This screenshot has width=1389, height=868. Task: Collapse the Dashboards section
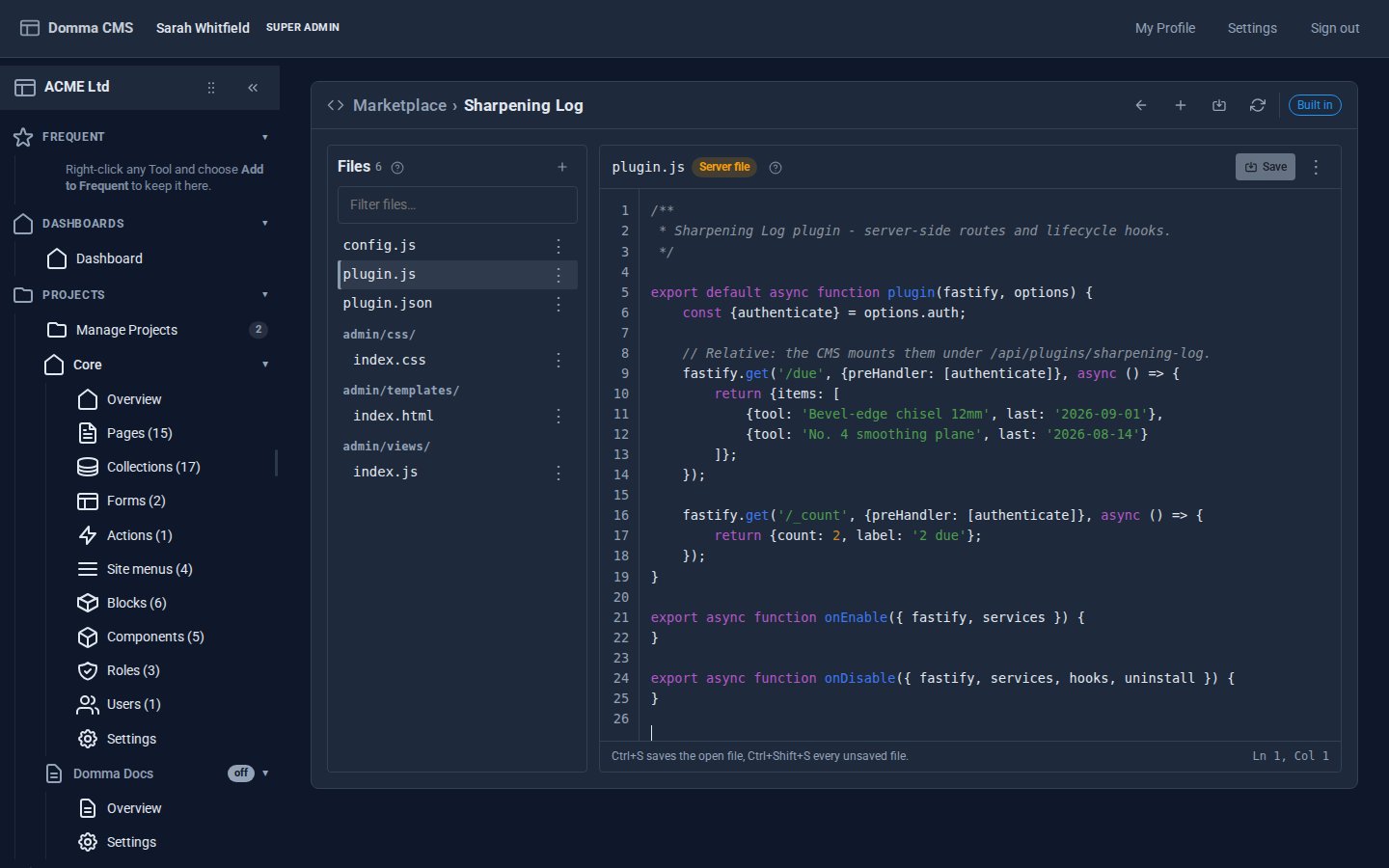click(x=265, y=224)
